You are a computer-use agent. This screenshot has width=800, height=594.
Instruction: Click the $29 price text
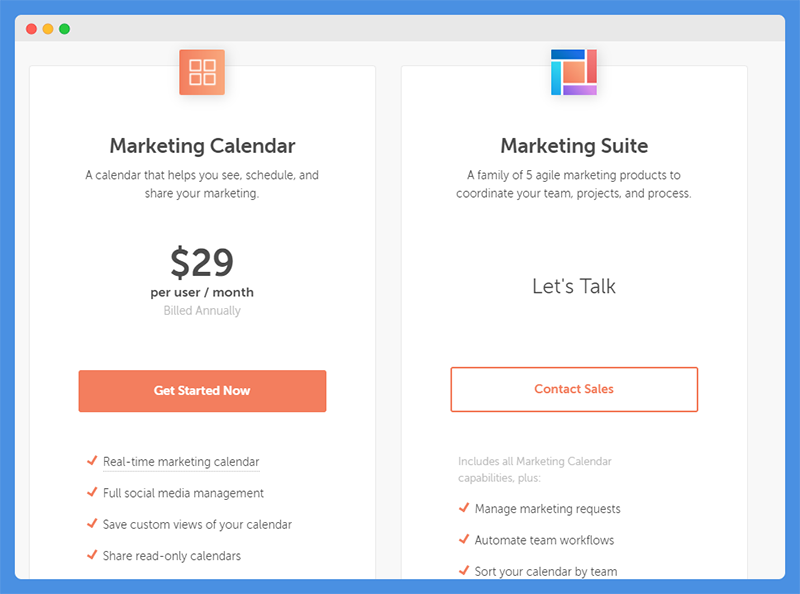click(x=202, y=262)
